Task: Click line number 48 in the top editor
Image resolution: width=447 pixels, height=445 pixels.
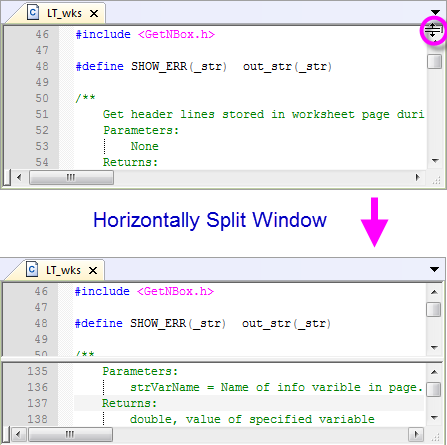Action: (42, 66)
